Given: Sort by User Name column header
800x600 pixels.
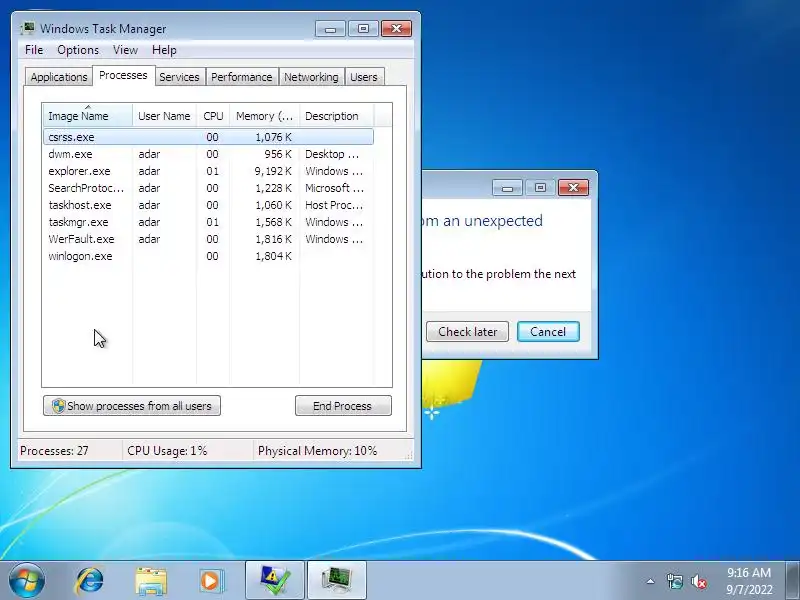Looking at the screenshot, I should (x=164, y=116).
